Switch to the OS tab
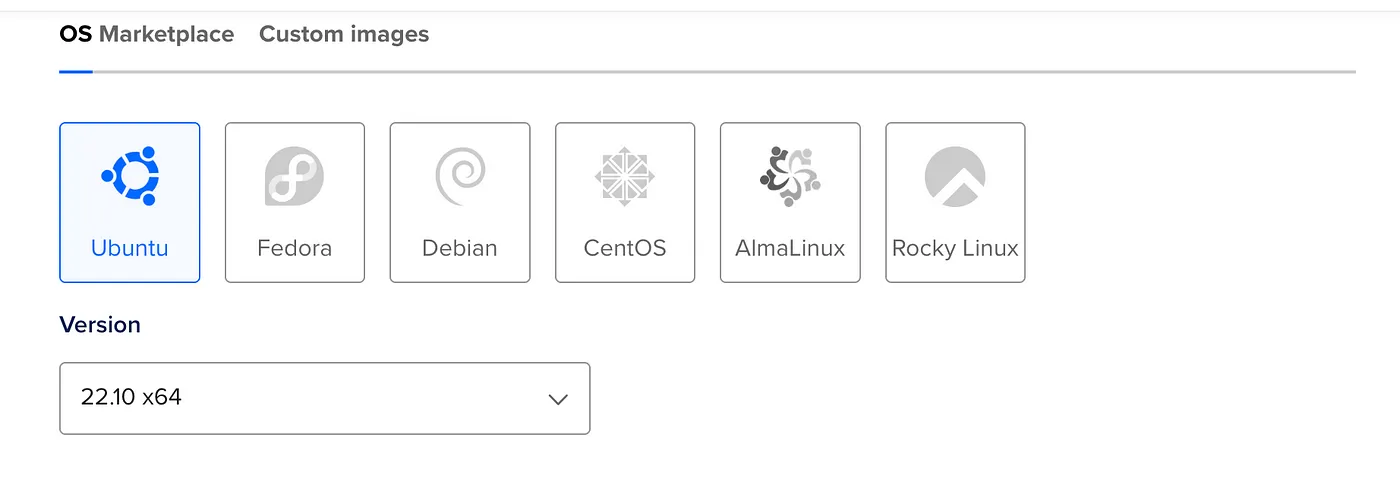Image resolution: width=1400 pixels, height=478 pixels. 75,34
